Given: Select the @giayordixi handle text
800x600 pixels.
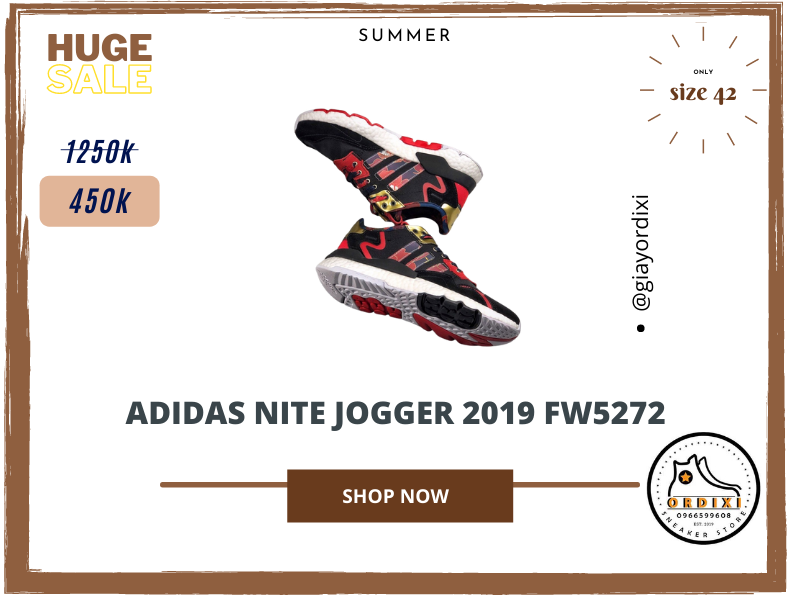Looking at the screenshot, I should point(641,253).
